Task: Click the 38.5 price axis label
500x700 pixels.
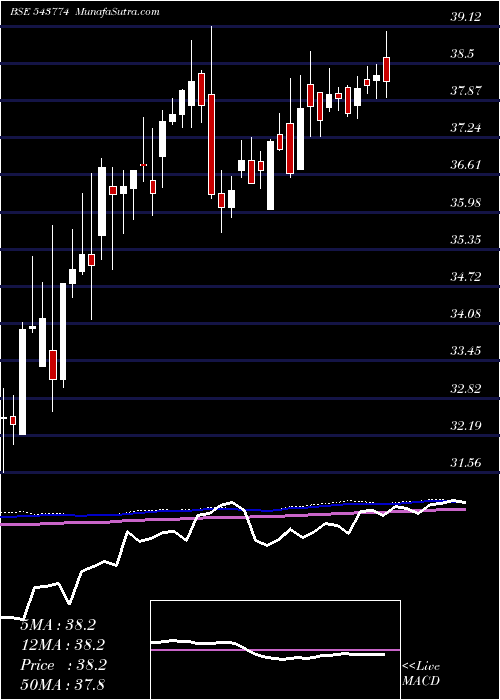Action: (462, 54)
